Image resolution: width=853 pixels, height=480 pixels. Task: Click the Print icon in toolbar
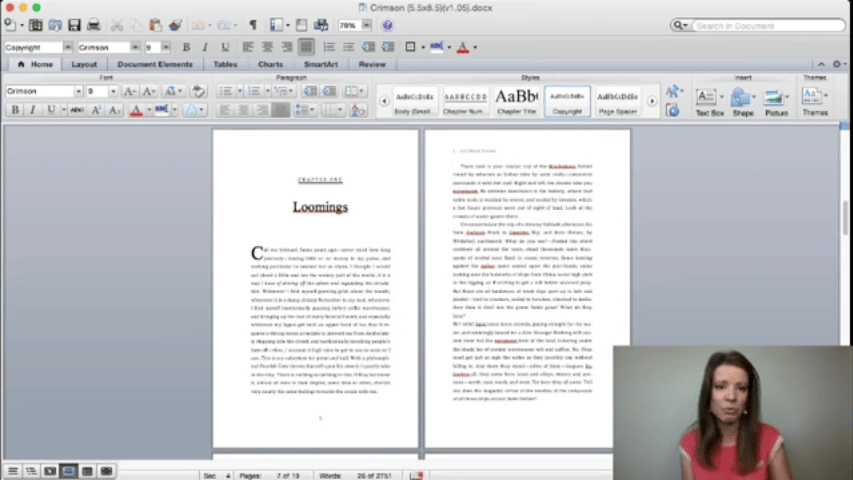[93, 25]
